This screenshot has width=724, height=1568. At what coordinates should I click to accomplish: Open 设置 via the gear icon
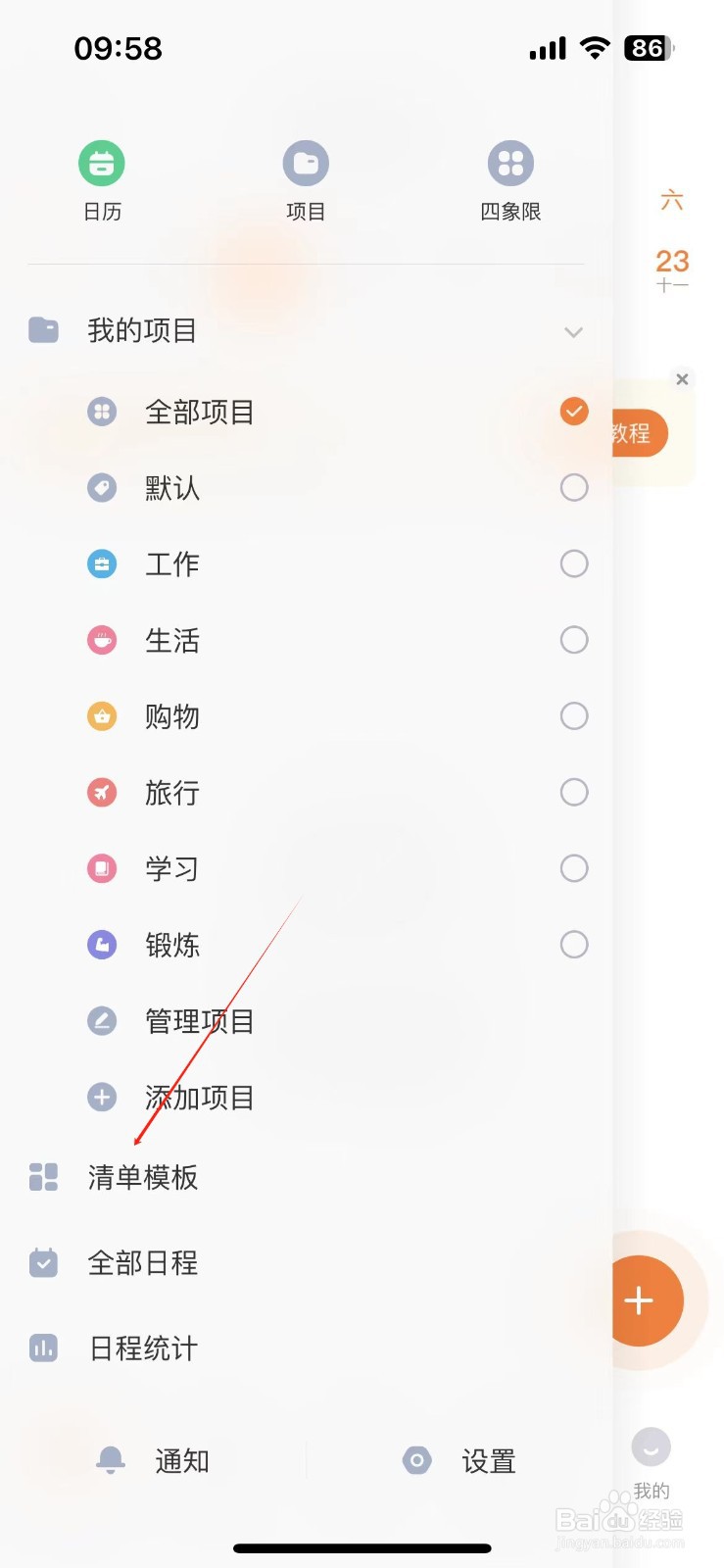(417, 1461)
